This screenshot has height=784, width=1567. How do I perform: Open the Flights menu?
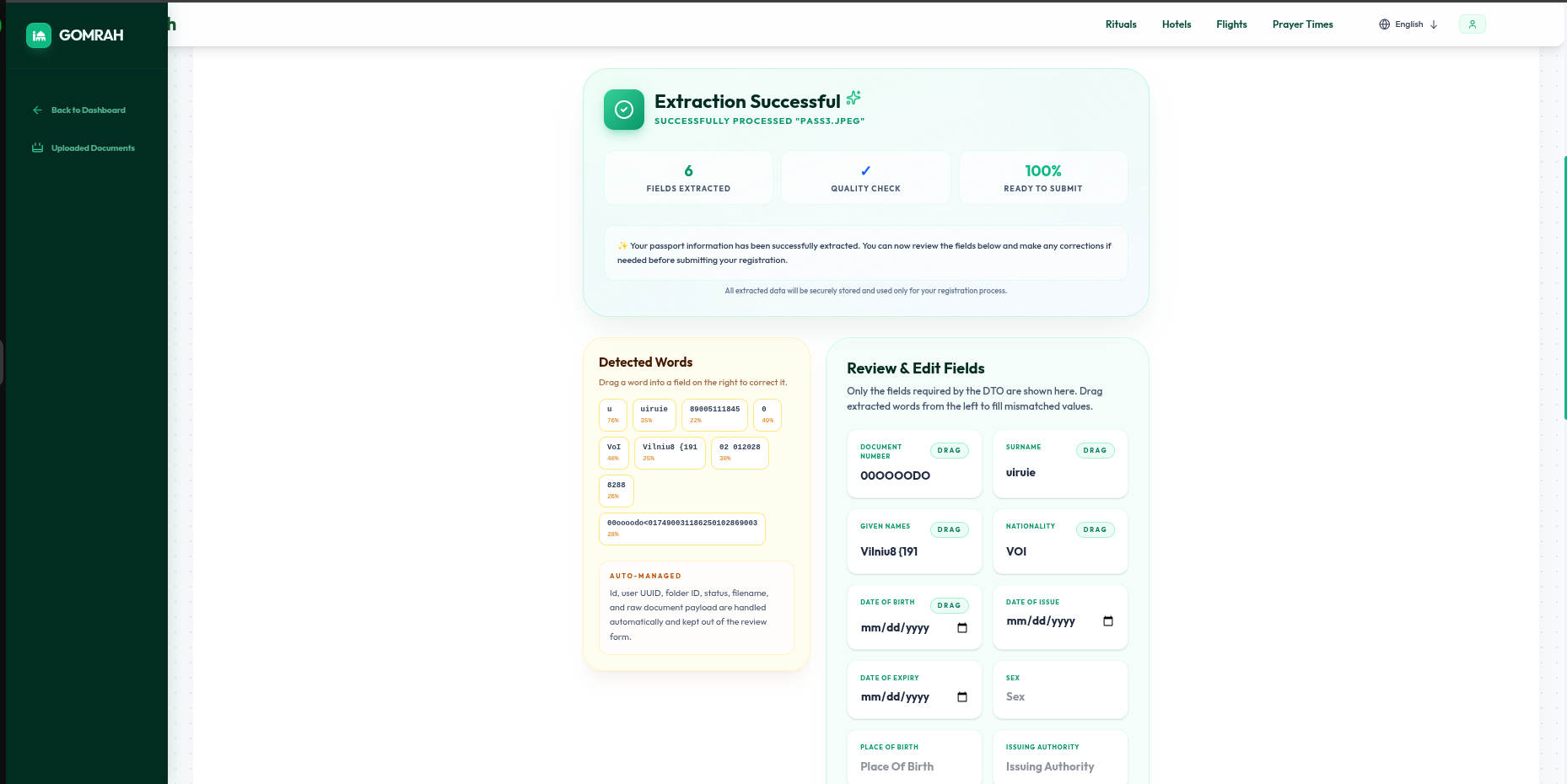(x=1231, y=24)
